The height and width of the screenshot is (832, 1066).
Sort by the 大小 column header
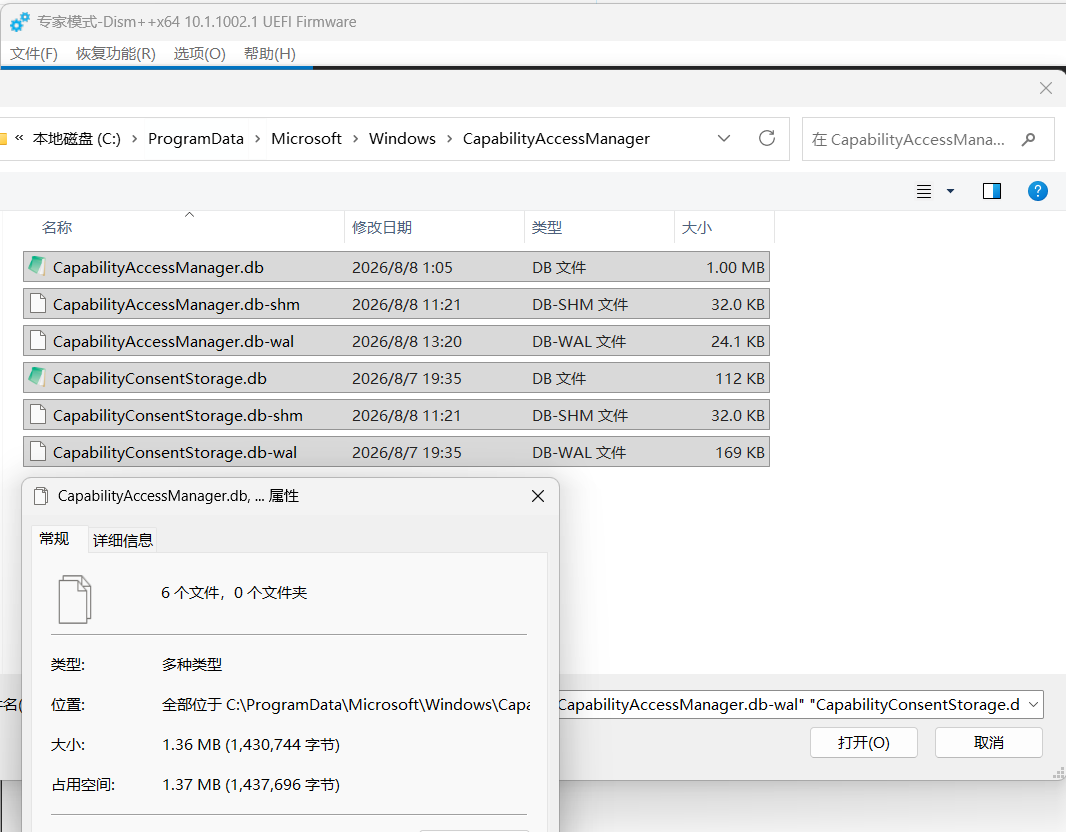[x=697, y=228]
